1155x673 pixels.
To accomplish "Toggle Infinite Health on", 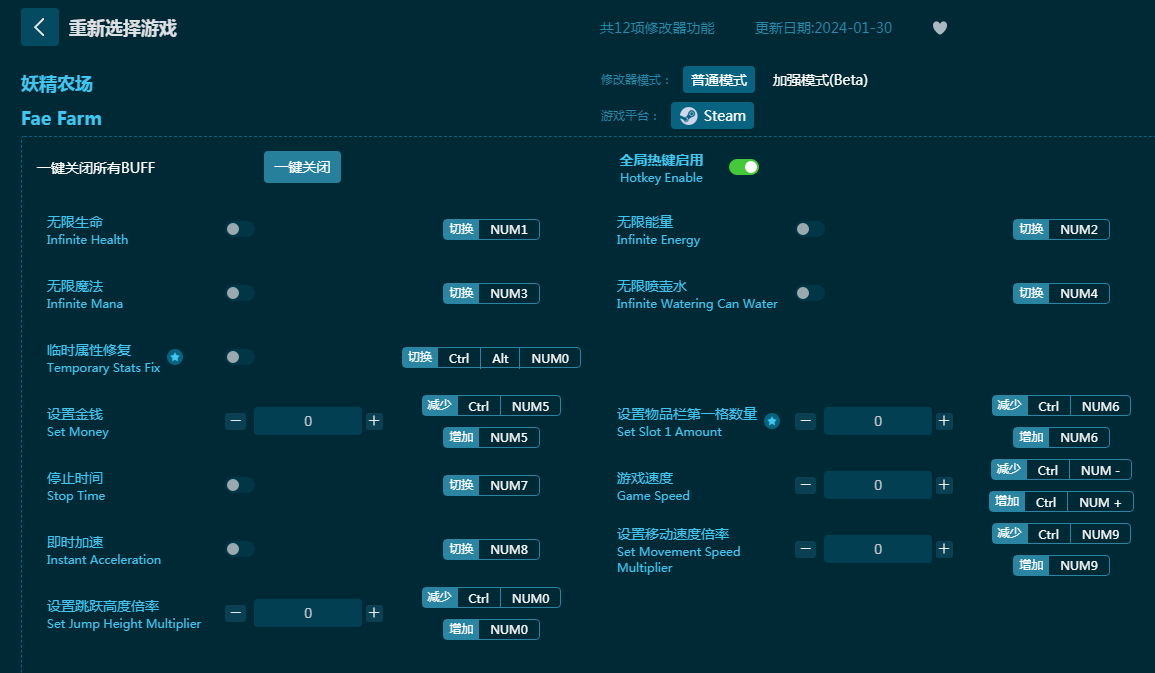I will click(x=240, y=229).
